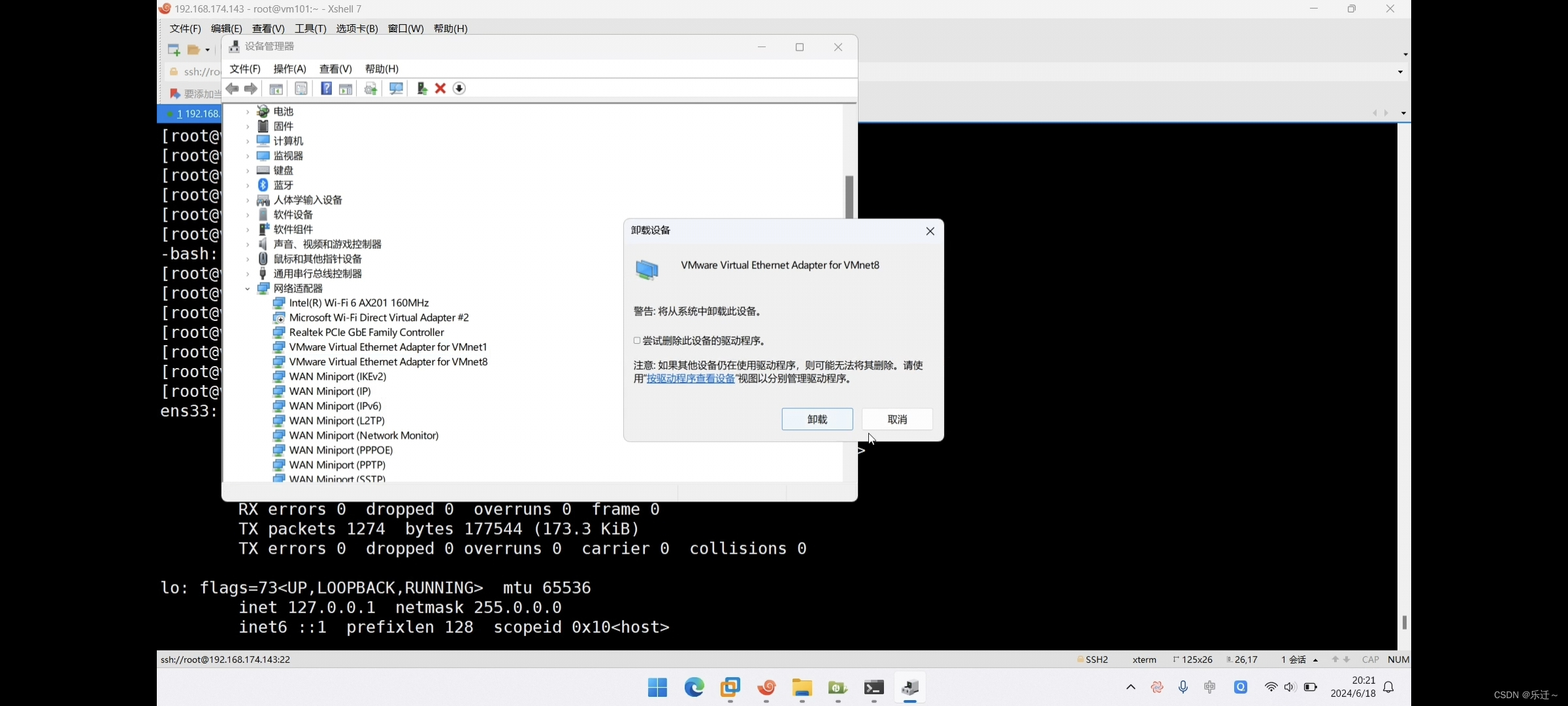The width and height of the screenshot is (1568, 706).
Task: Click the Device Manager vertical scrollbar thumb
Action: pyautogui.click(x=849, y=197)
